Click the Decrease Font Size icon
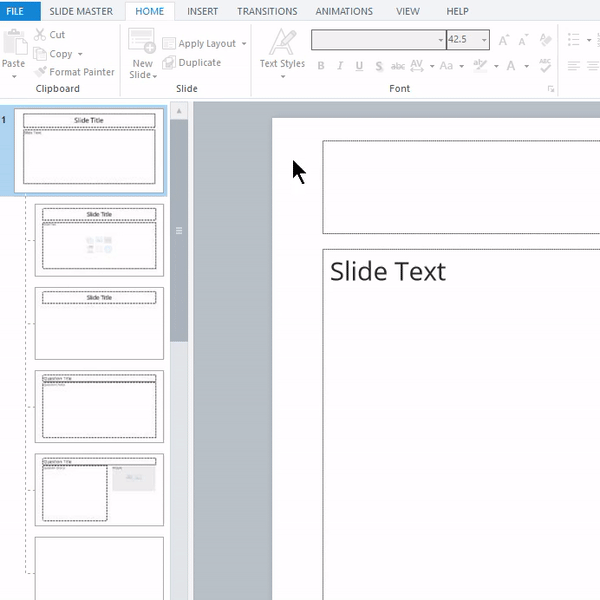Viewport: 600px width, 600px height. [523, 40]
